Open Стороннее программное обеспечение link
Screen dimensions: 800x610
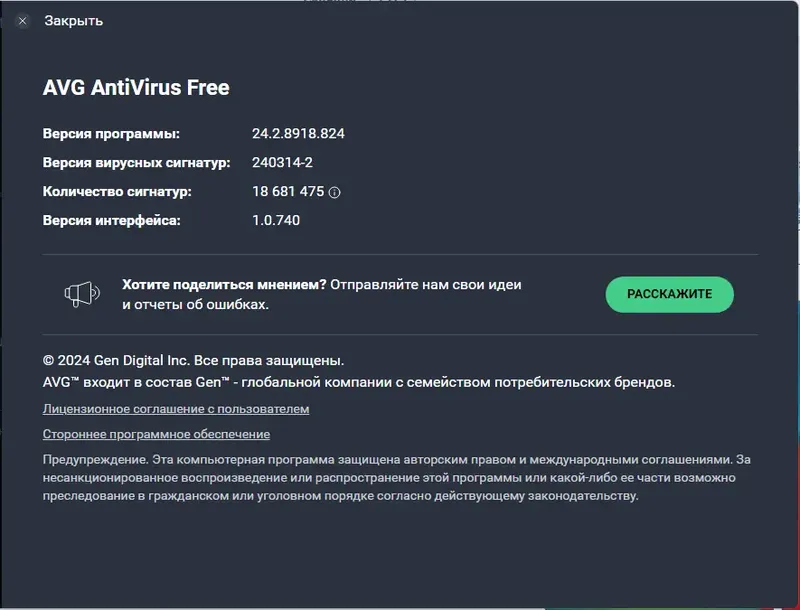point(156,434)
